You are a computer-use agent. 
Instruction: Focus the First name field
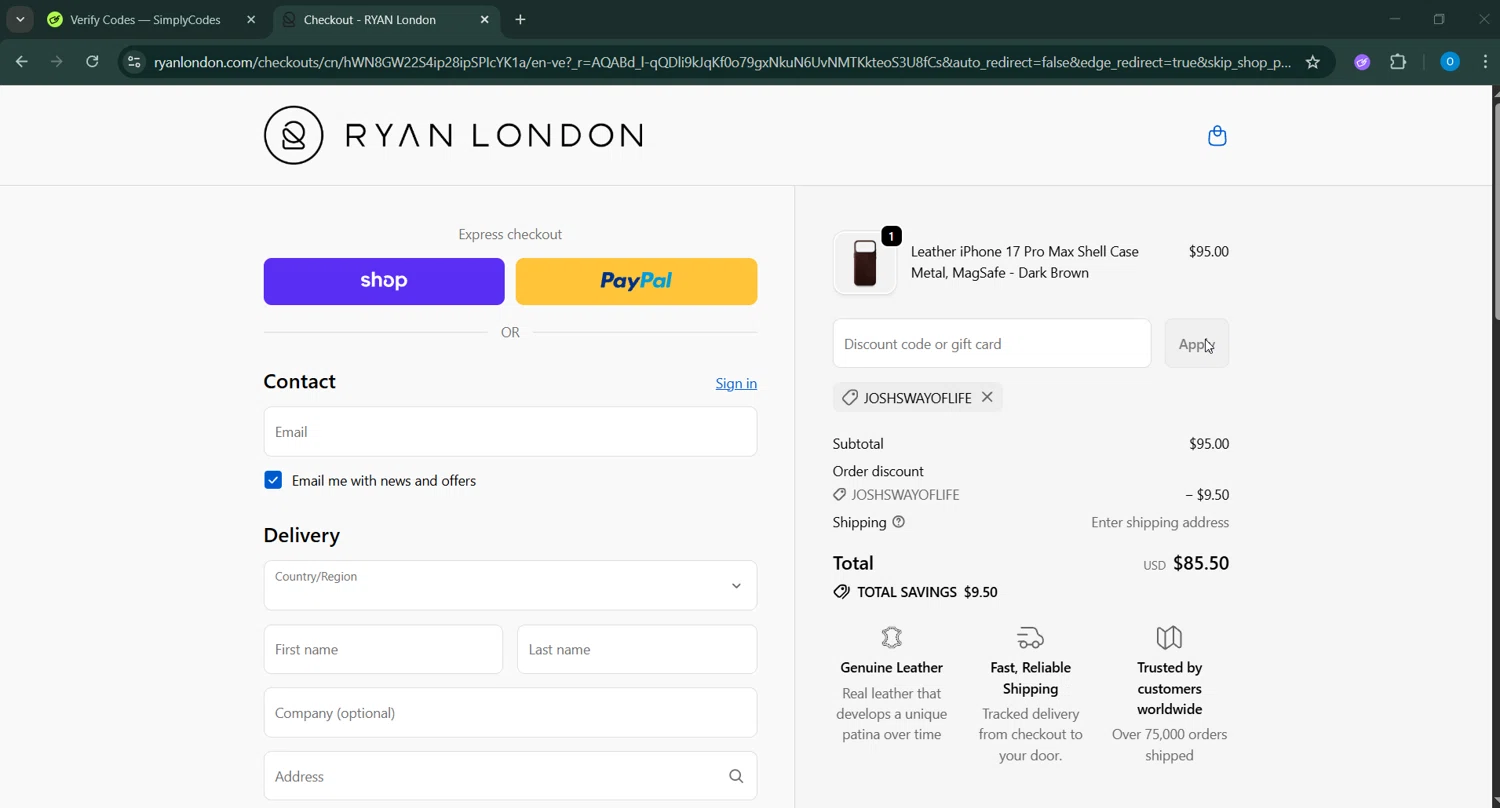pyautogui.click(x=383, y=649)
